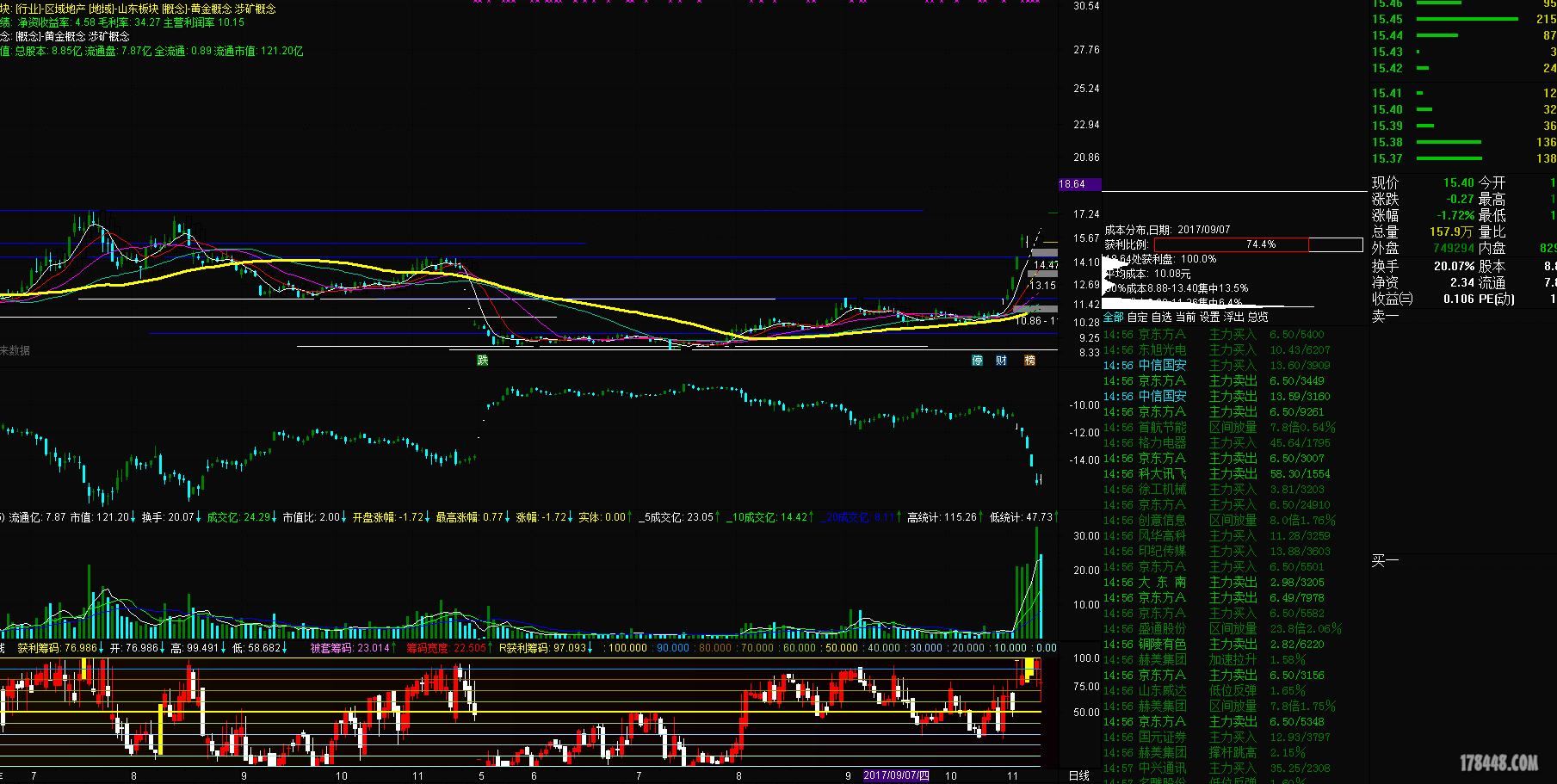Click the 15.45 sell order price level
This screenshot has height=784, width=1557.
pyautogui.click(x=1387, y=19)
